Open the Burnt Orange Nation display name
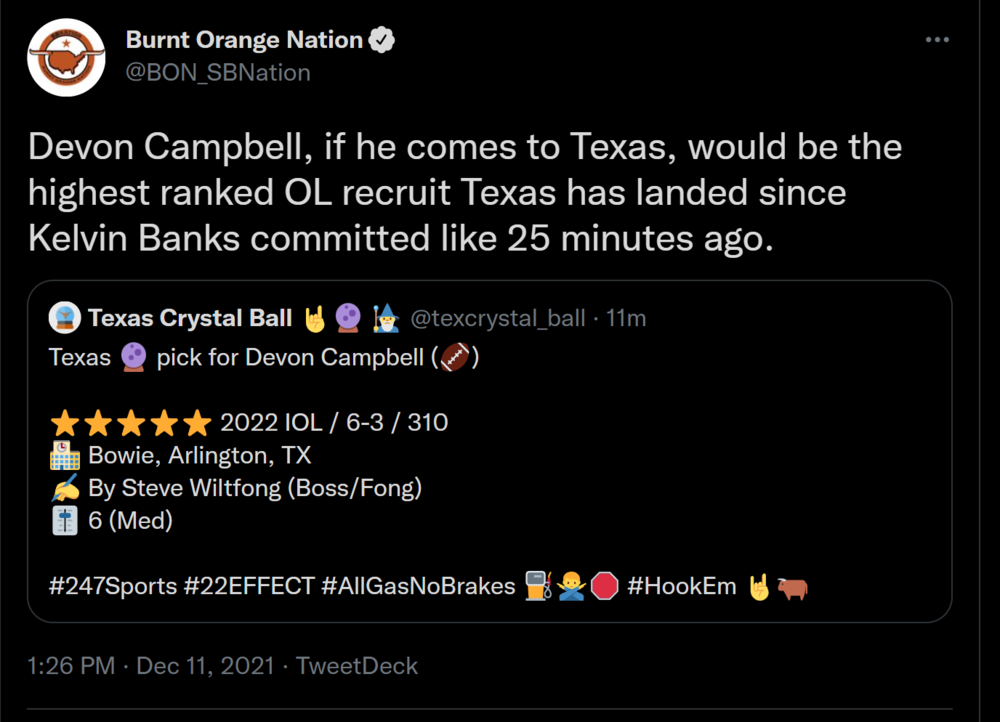Screen dimensions: 1000x722 click(244, 41)
